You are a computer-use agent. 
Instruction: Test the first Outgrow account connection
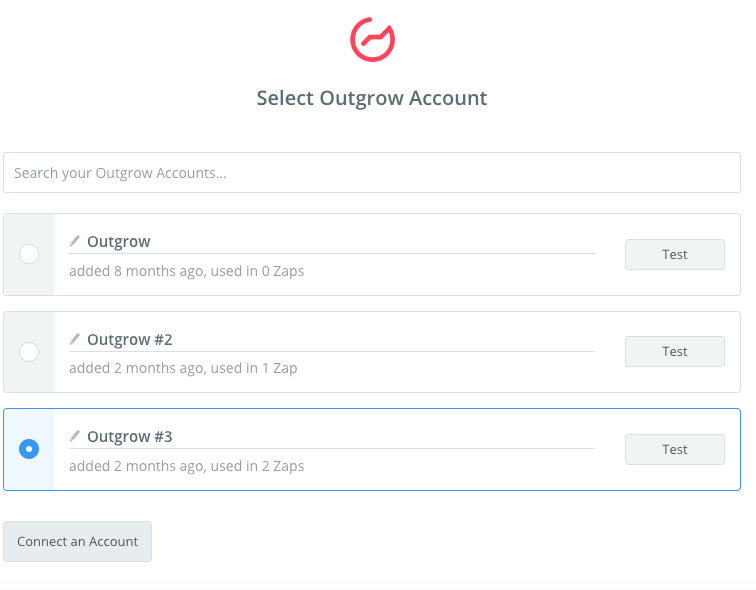[x=674, y=254]
